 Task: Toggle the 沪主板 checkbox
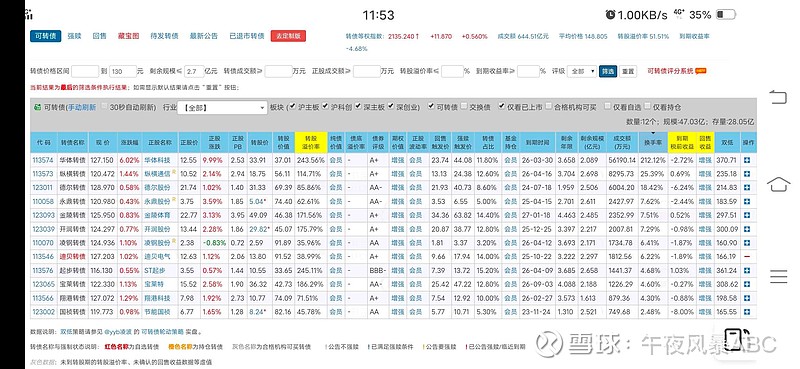coord(292,107)
